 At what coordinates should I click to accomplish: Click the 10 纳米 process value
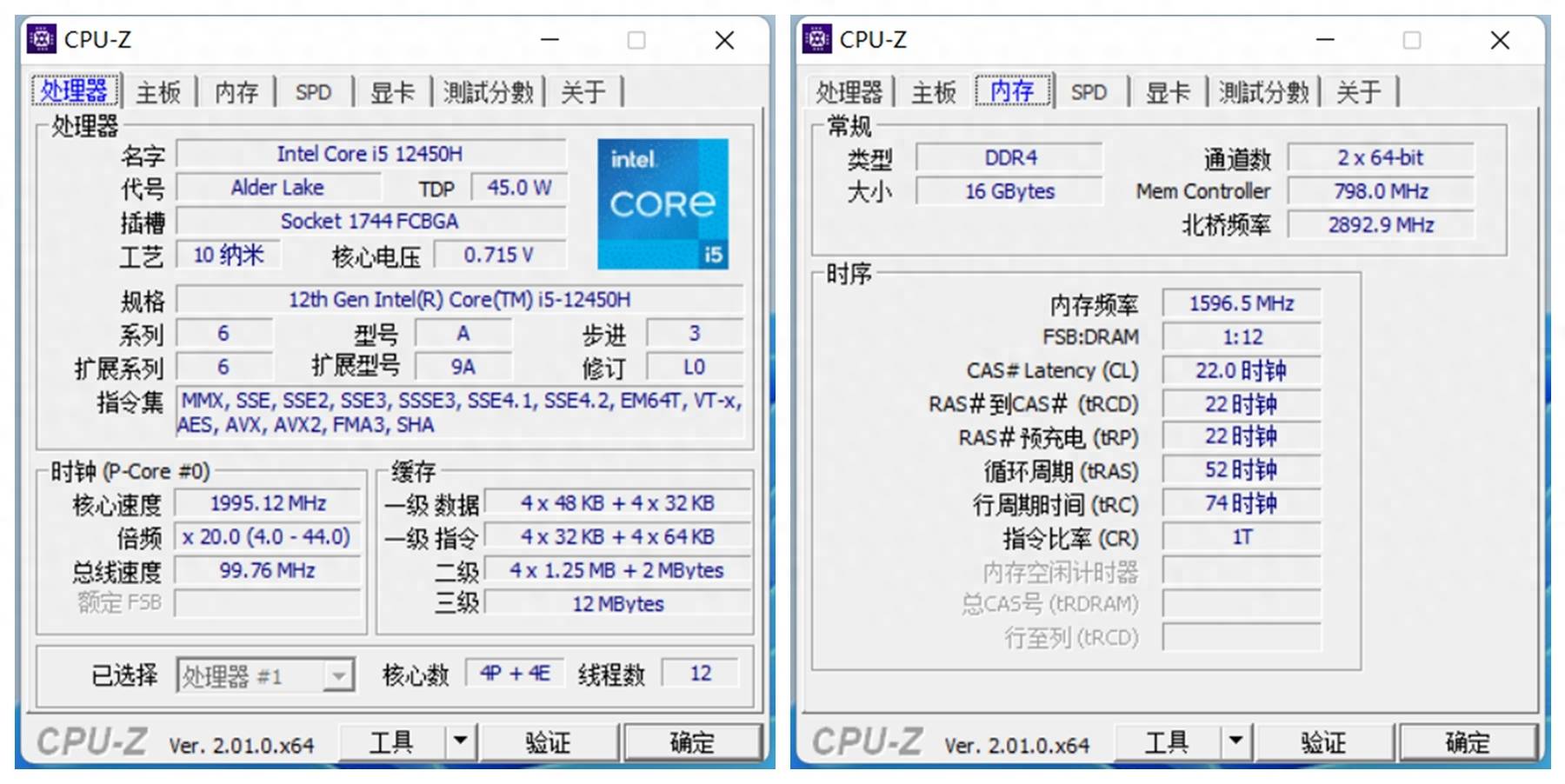pos(229,255)
